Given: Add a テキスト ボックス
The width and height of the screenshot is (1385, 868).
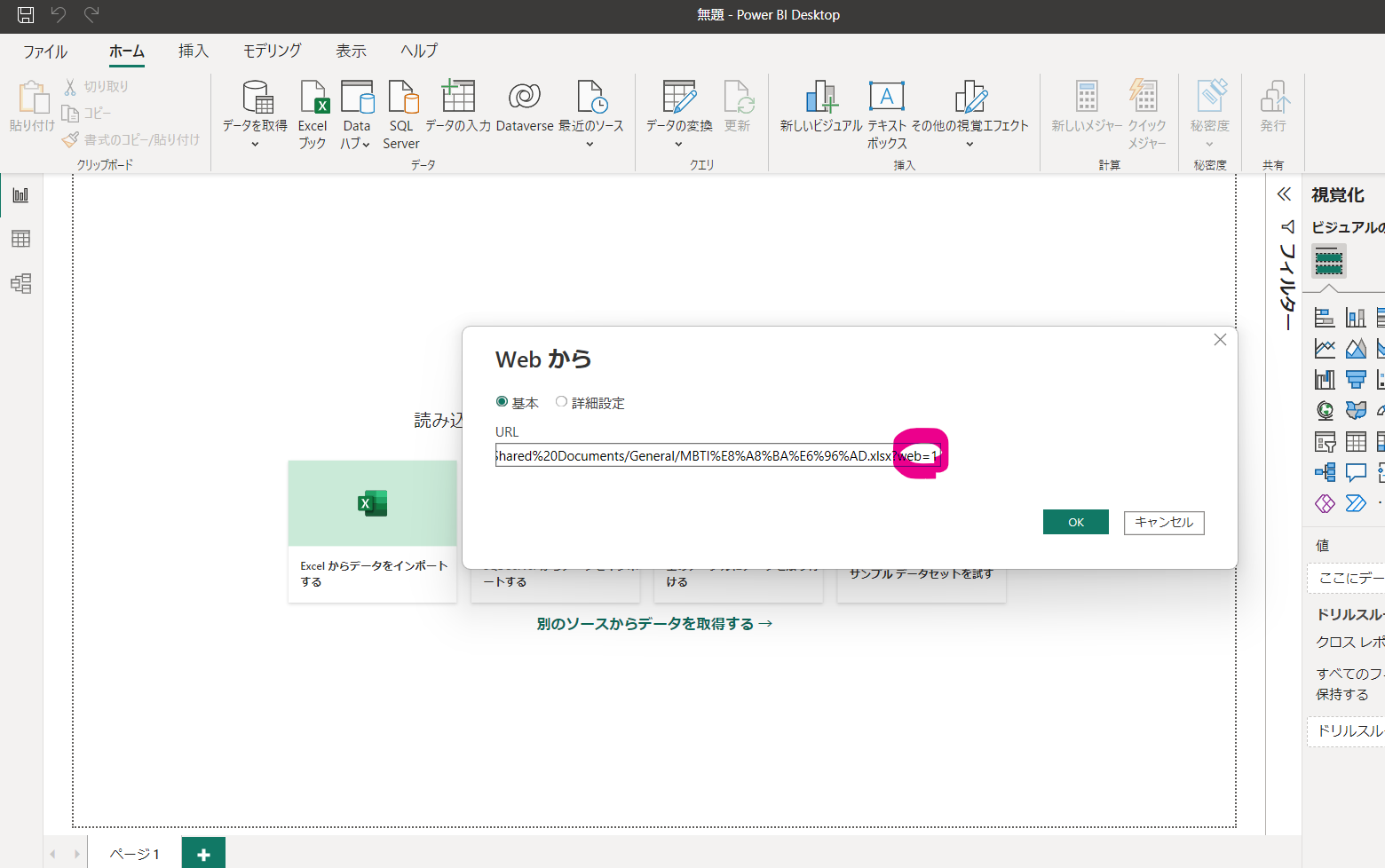Looking at the screenshot, I should [x=887, y=114].
